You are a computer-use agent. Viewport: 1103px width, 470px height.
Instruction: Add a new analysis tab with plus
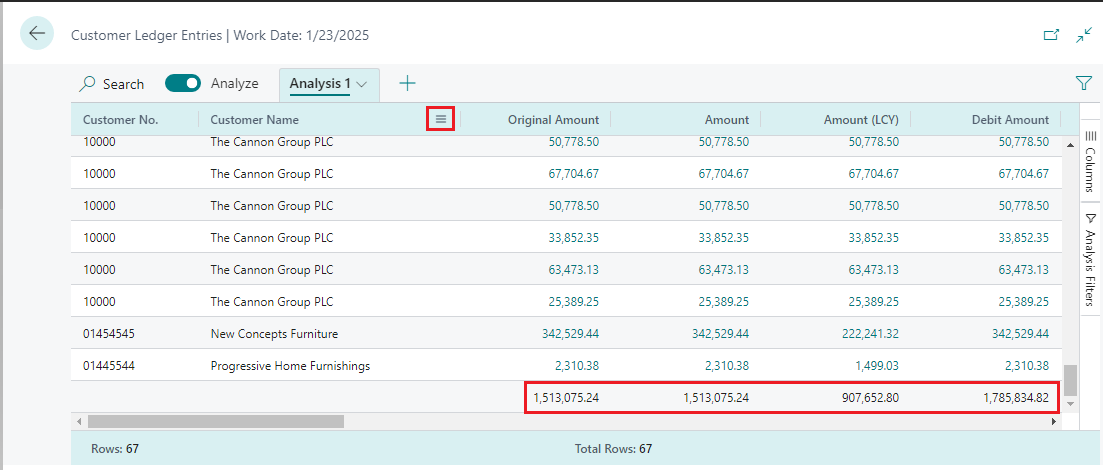407,84
